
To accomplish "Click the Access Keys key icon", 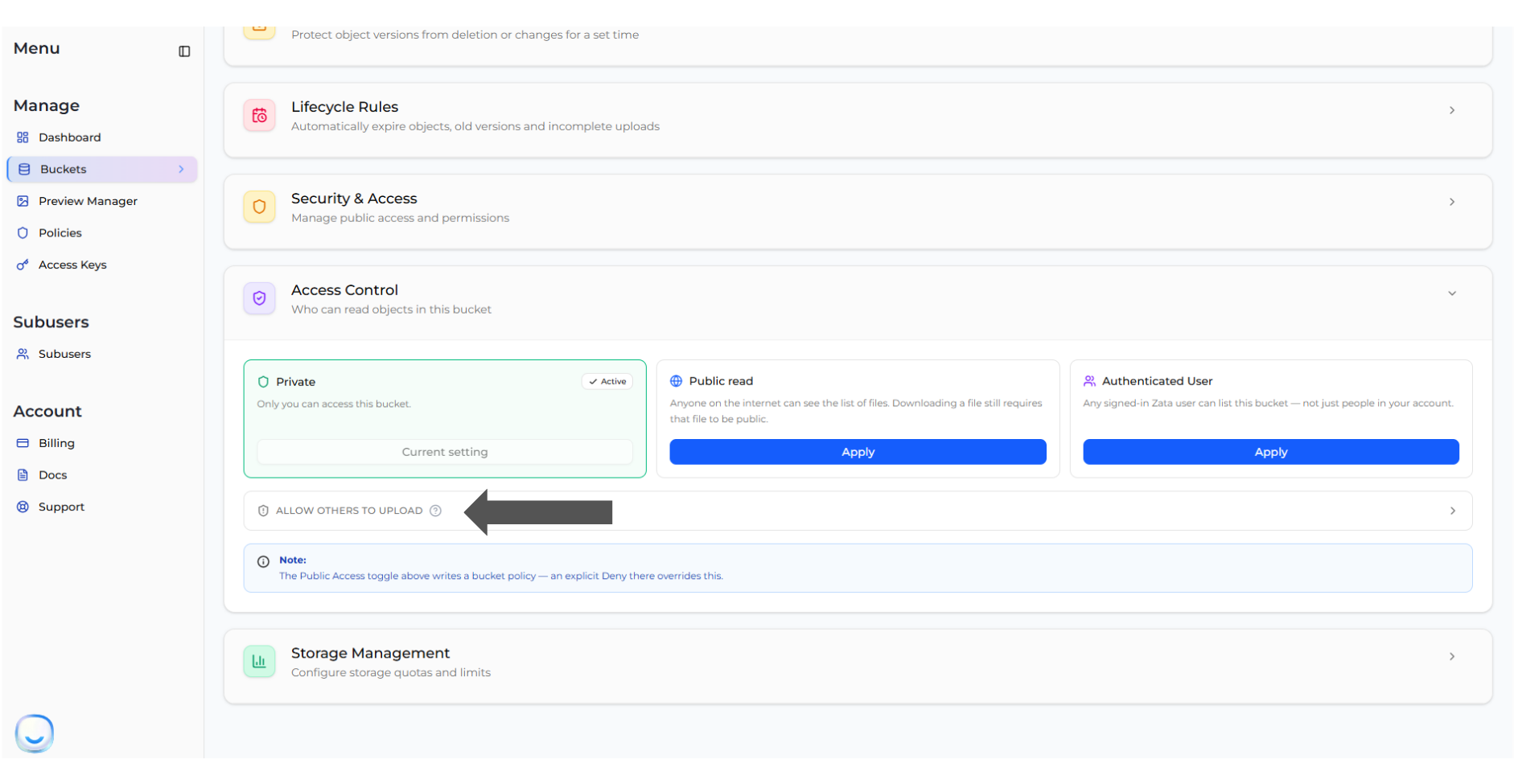I will pyautogui.click(x=23, y=265).
